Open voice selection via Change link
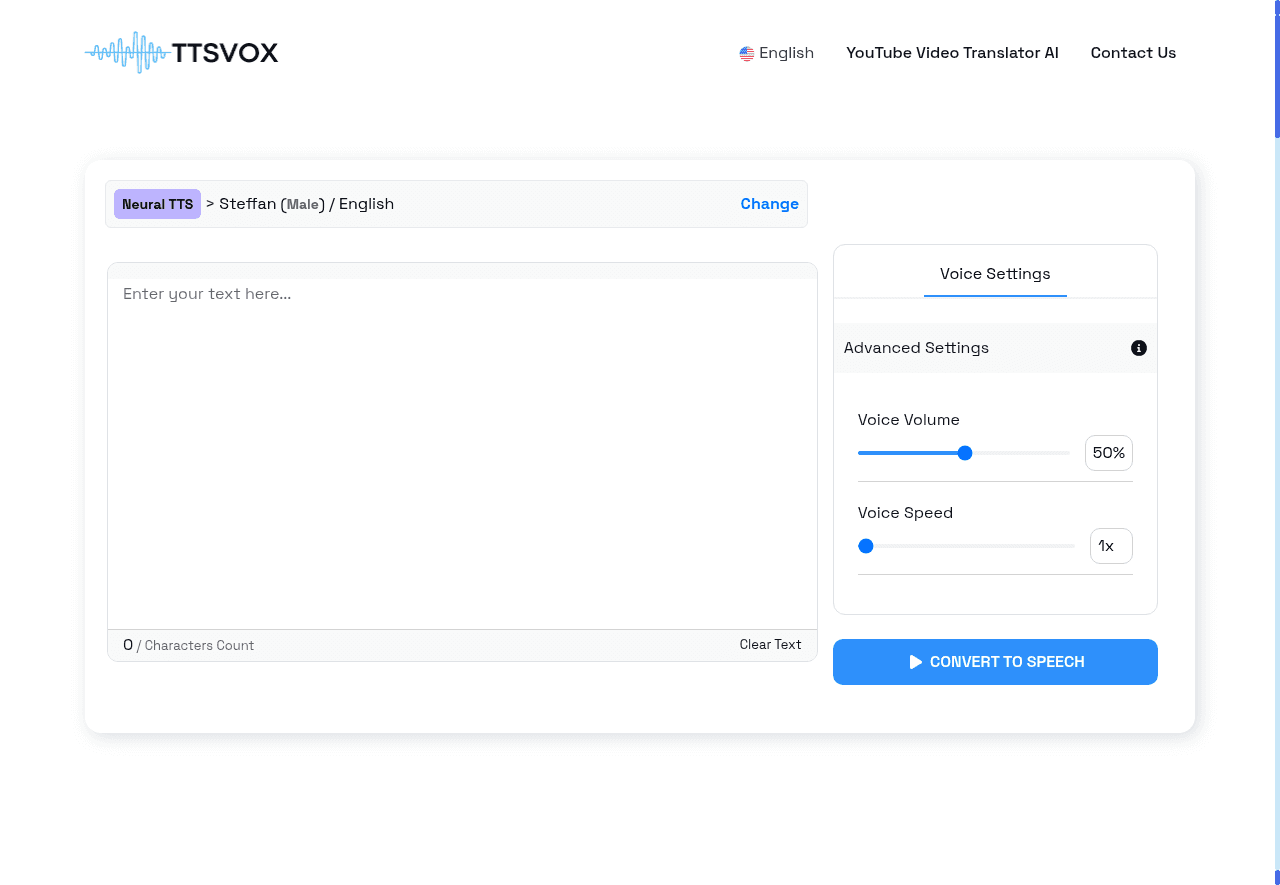 tap(769, 204)
